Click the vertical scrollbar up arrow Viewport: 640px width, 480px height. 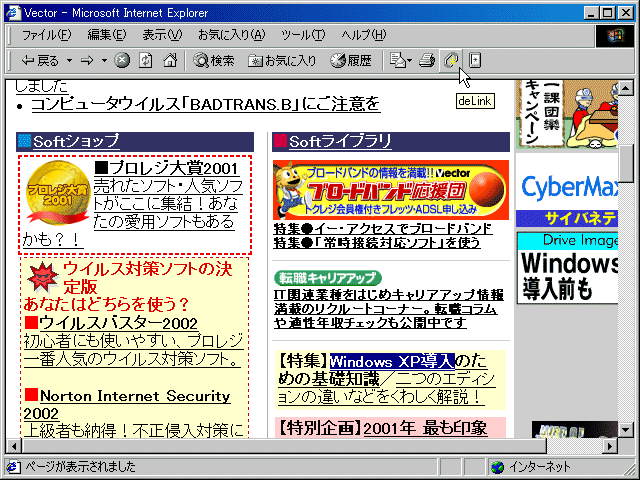pyautogui.click(x=626, y=88)
